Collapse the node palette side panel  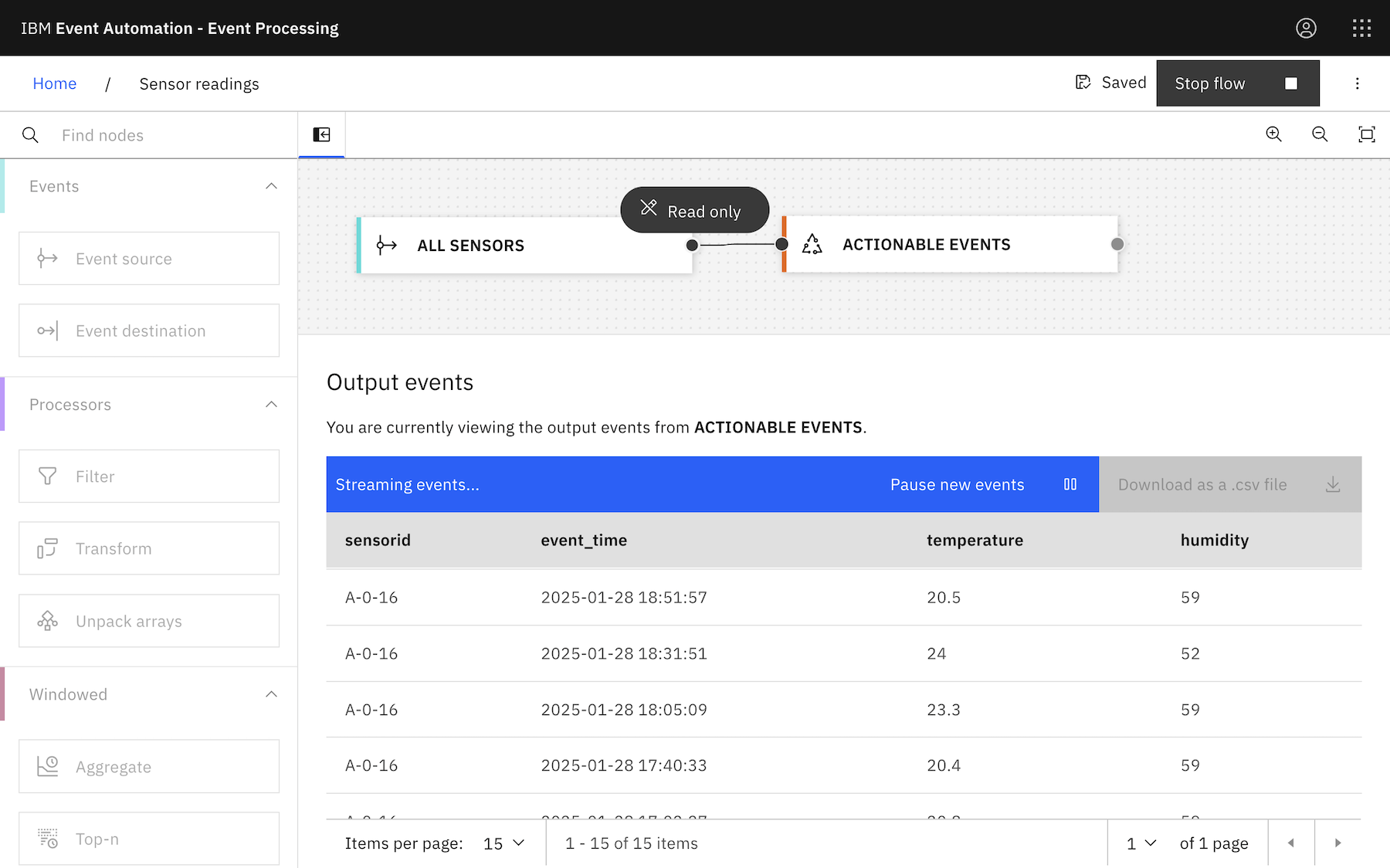[x=321, y=135]
